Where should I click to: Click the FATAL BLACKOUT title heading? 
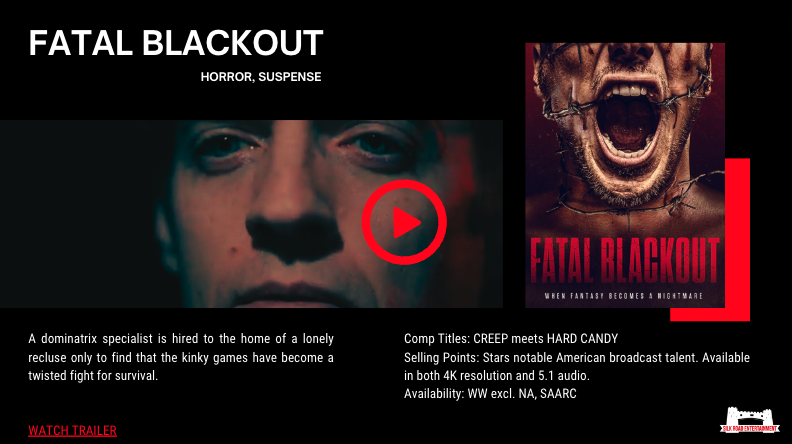(x=176, y=43)
